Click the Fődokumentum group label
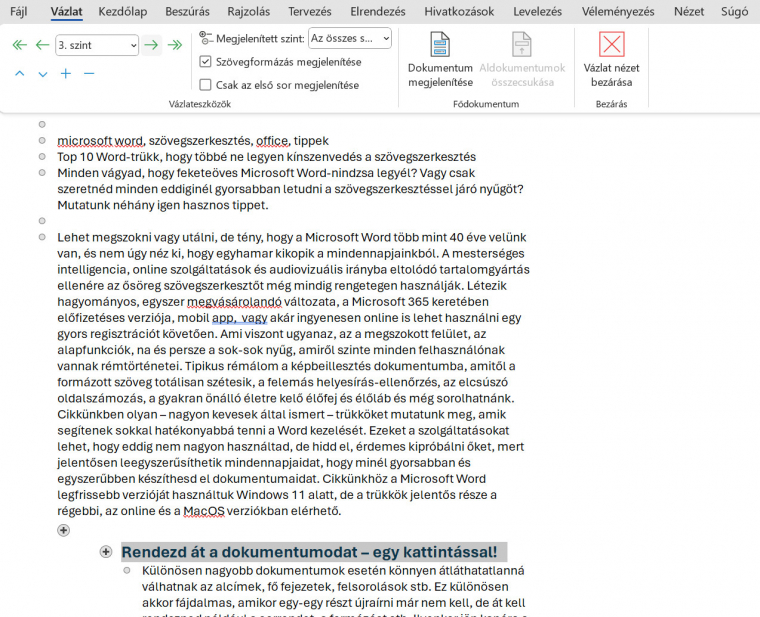 [486, 104]
